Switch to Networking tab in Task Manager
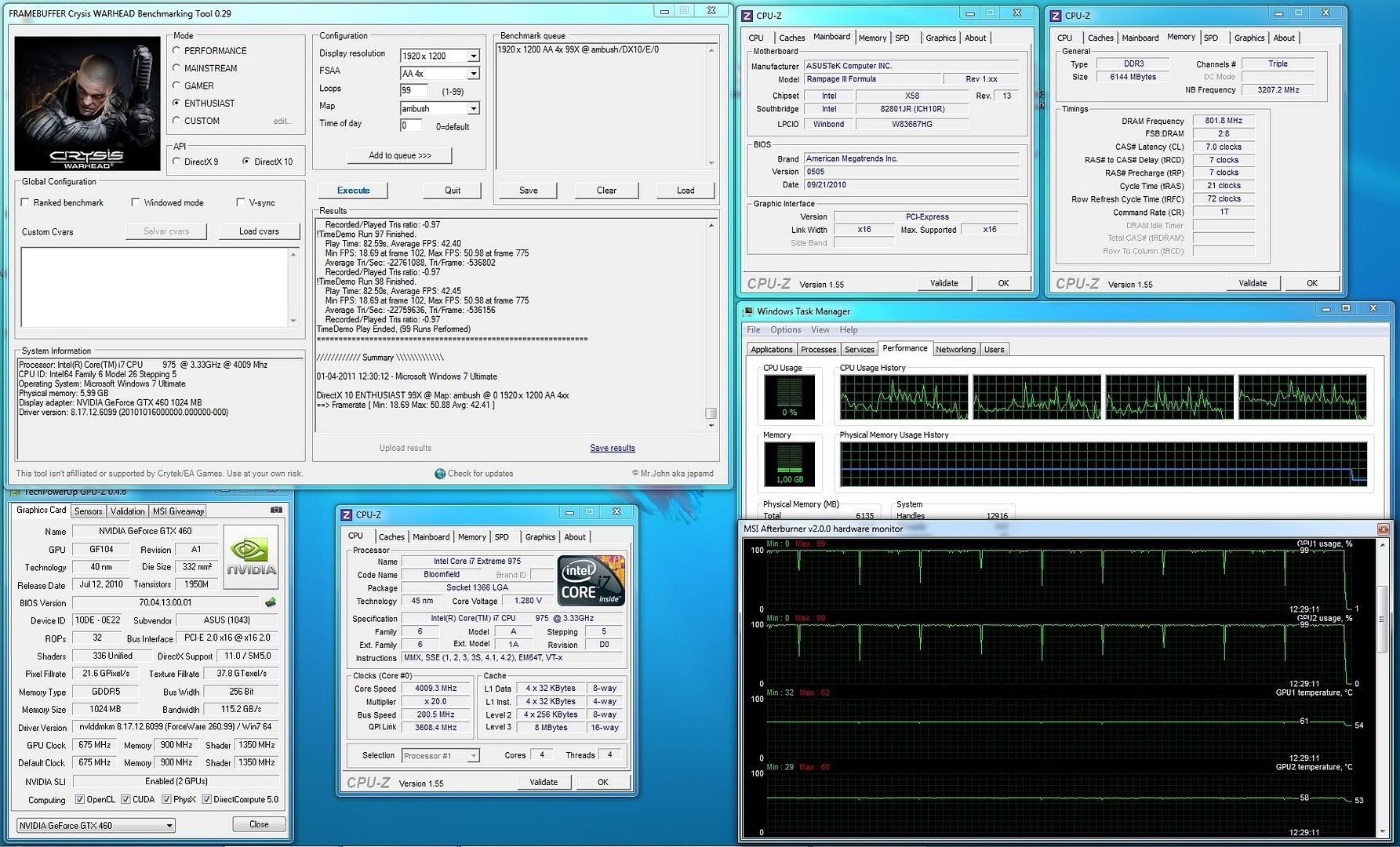The width and height of the screenshot is (1400, 847). tap(955, 350)
